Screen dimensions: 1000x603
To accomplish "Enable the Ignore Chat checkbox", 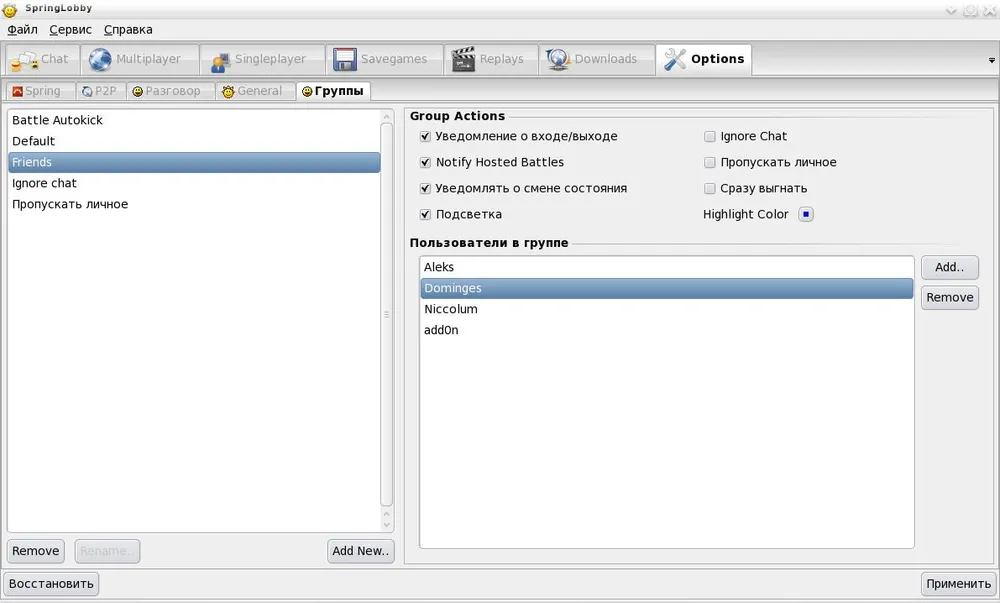I will click(710, 136).
